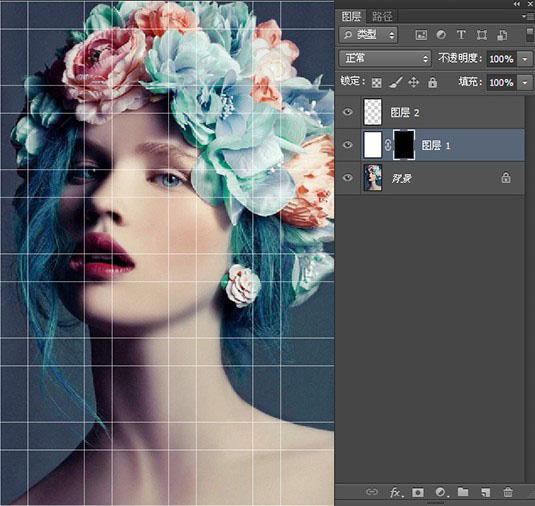Add a layer mask using the bottom icon
Image resolution: width=535 pixels, height=506 pixels.
(x=418, y=492)
